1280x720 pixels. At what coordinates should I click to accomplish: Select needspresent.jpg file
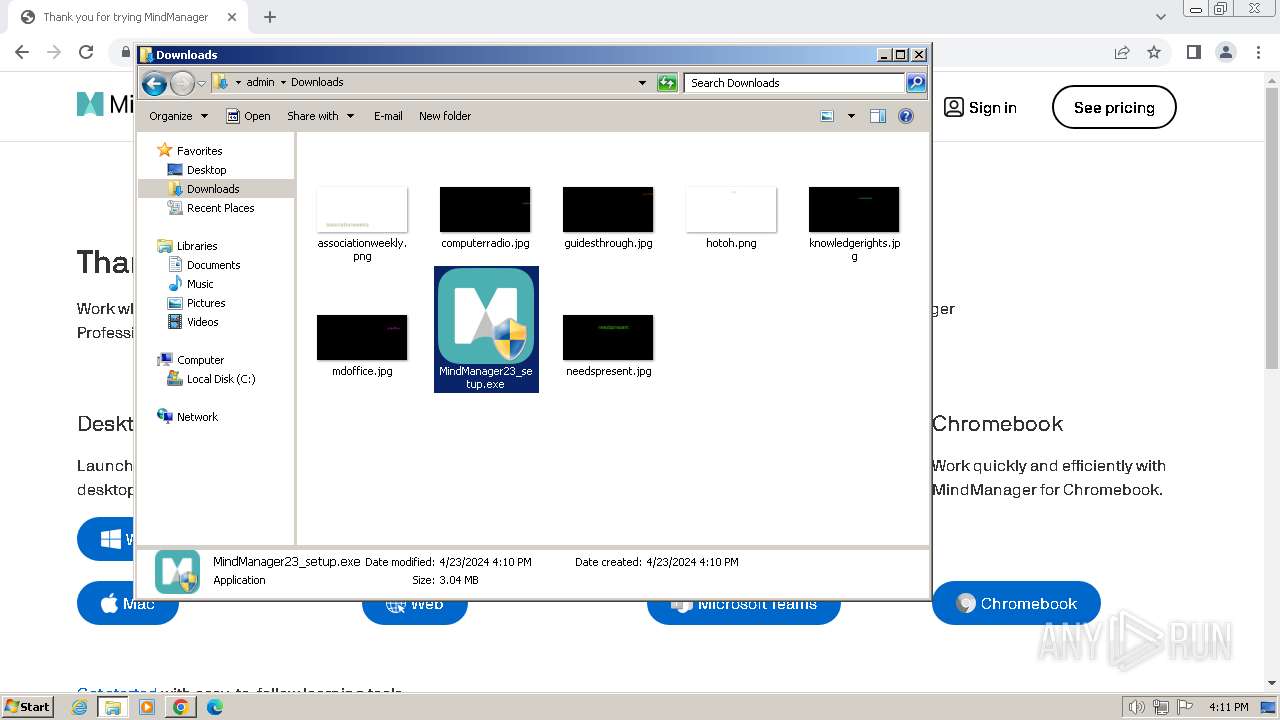click(x=608, y=345)
